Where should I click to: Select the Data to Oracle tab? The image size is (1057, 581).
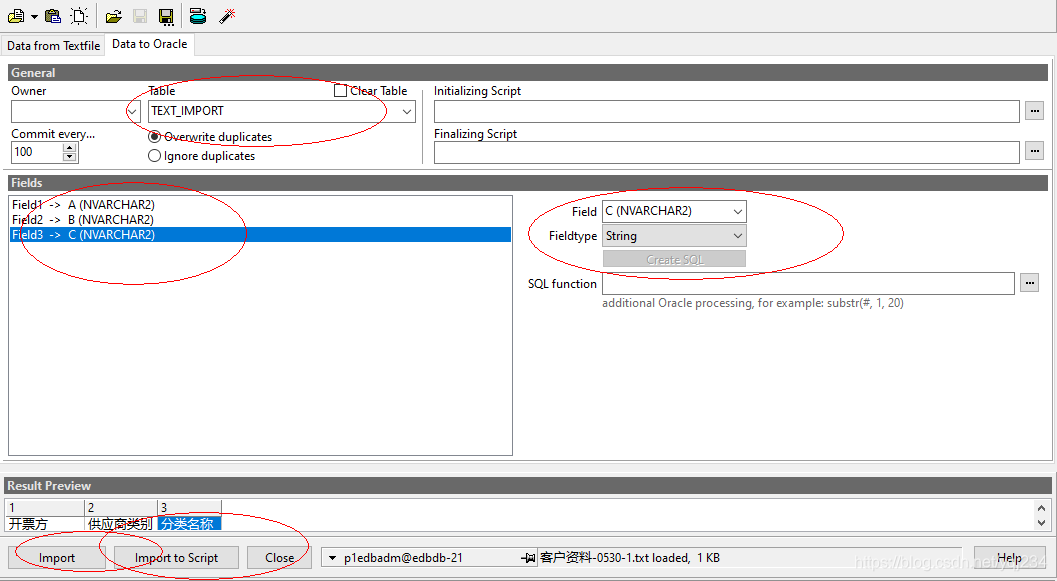point(149,44)
